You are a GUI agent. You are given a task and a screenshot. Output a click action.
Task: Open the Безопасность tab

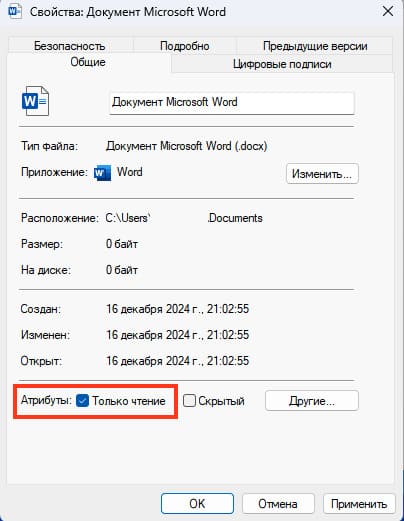70,46
